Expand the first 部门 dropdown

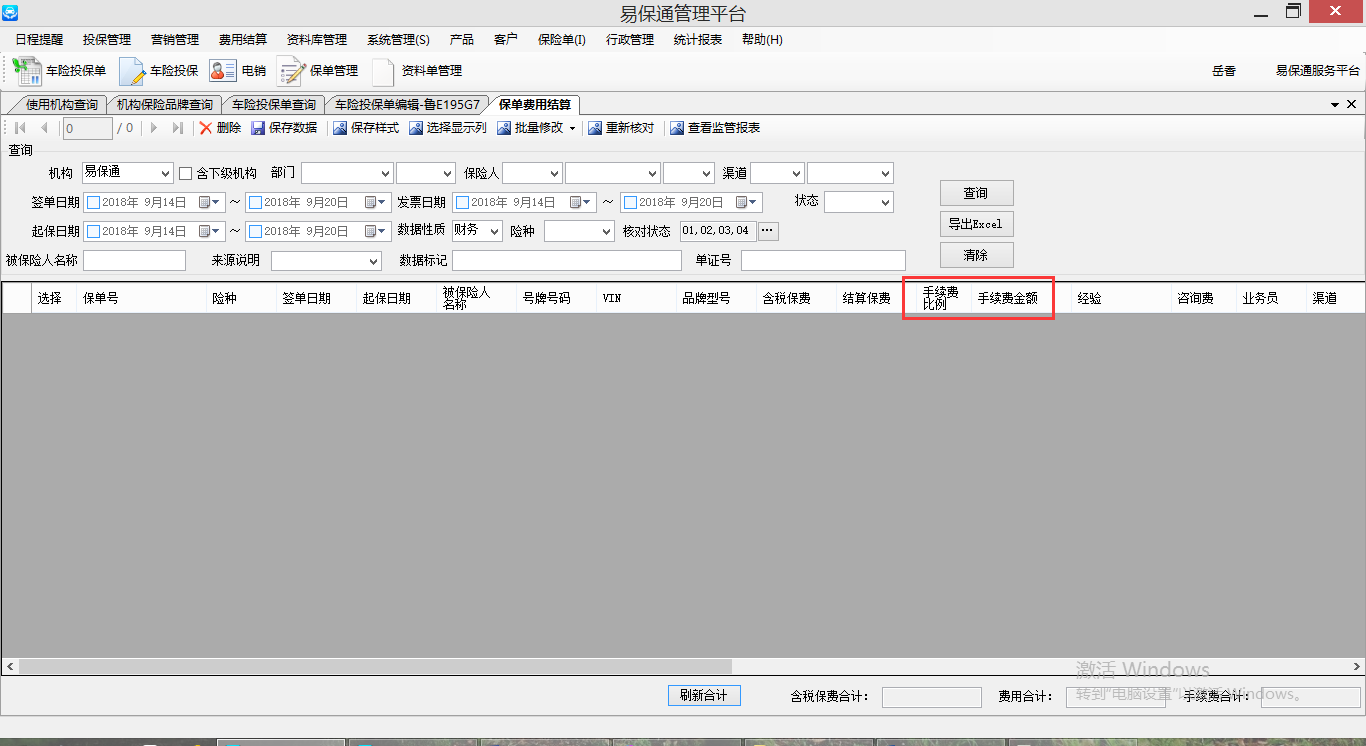(346, 173)
